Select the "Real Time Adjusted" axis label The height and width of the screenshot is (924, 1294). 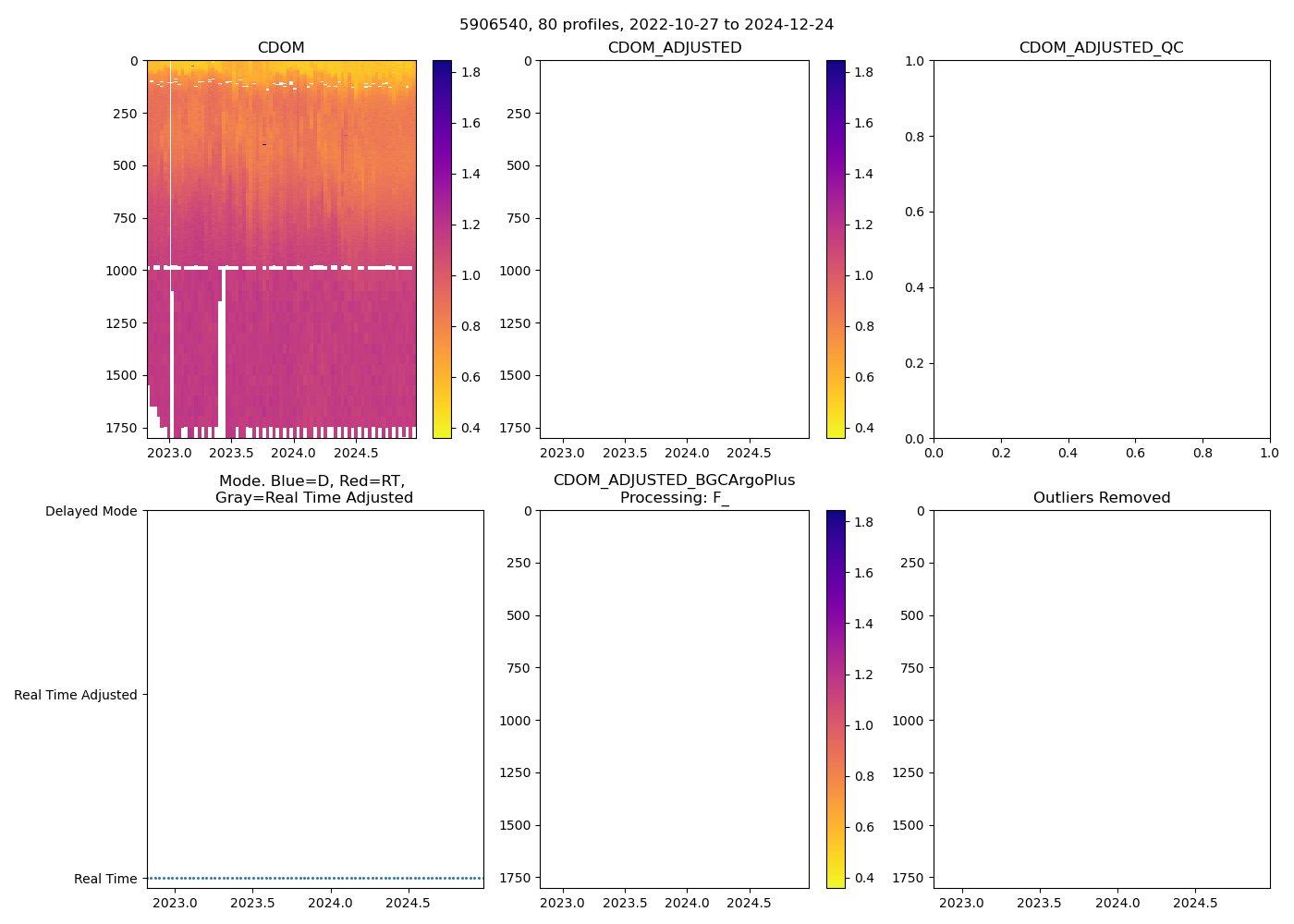coord(75,695)
